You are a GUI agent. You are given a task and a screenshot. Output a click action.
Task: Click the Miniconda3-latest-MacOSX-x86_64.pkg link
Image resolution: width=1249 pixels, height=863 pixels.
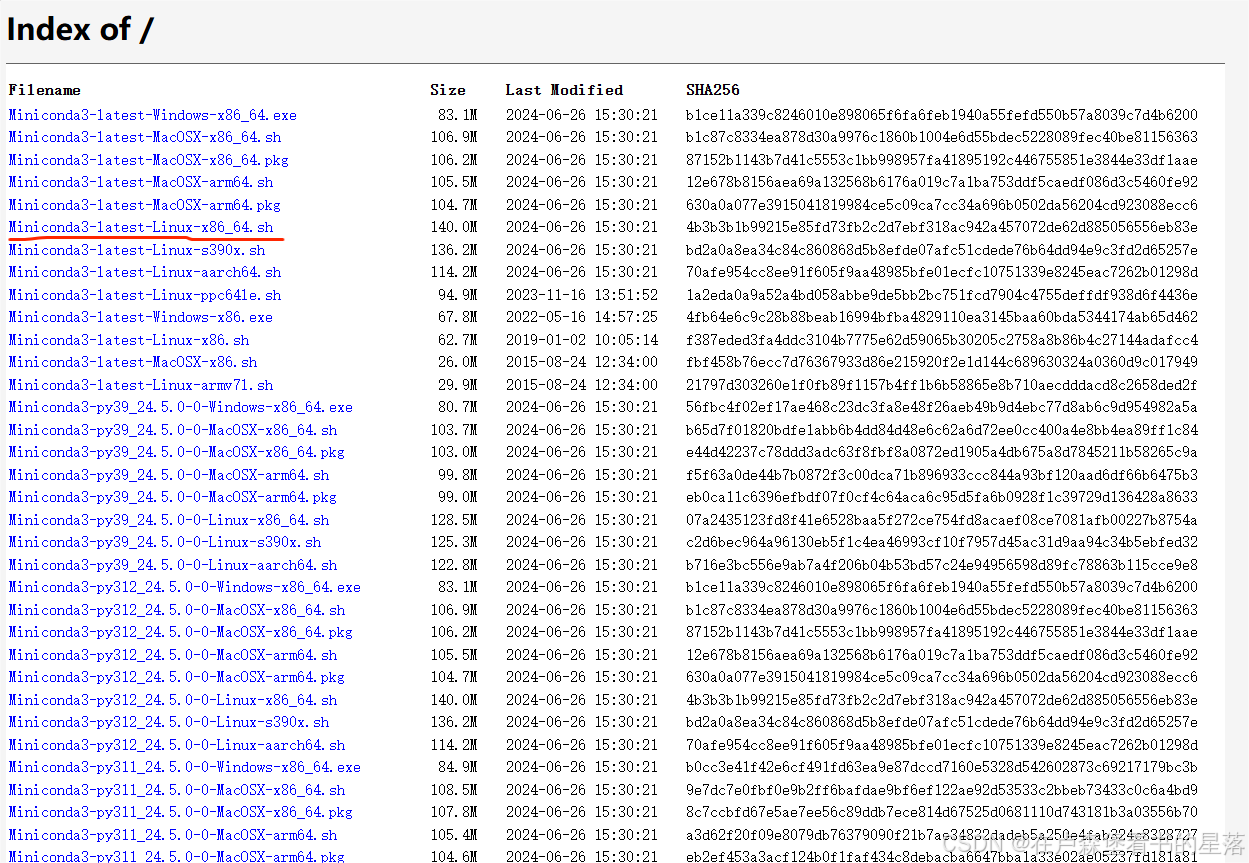tap(149, 160)
